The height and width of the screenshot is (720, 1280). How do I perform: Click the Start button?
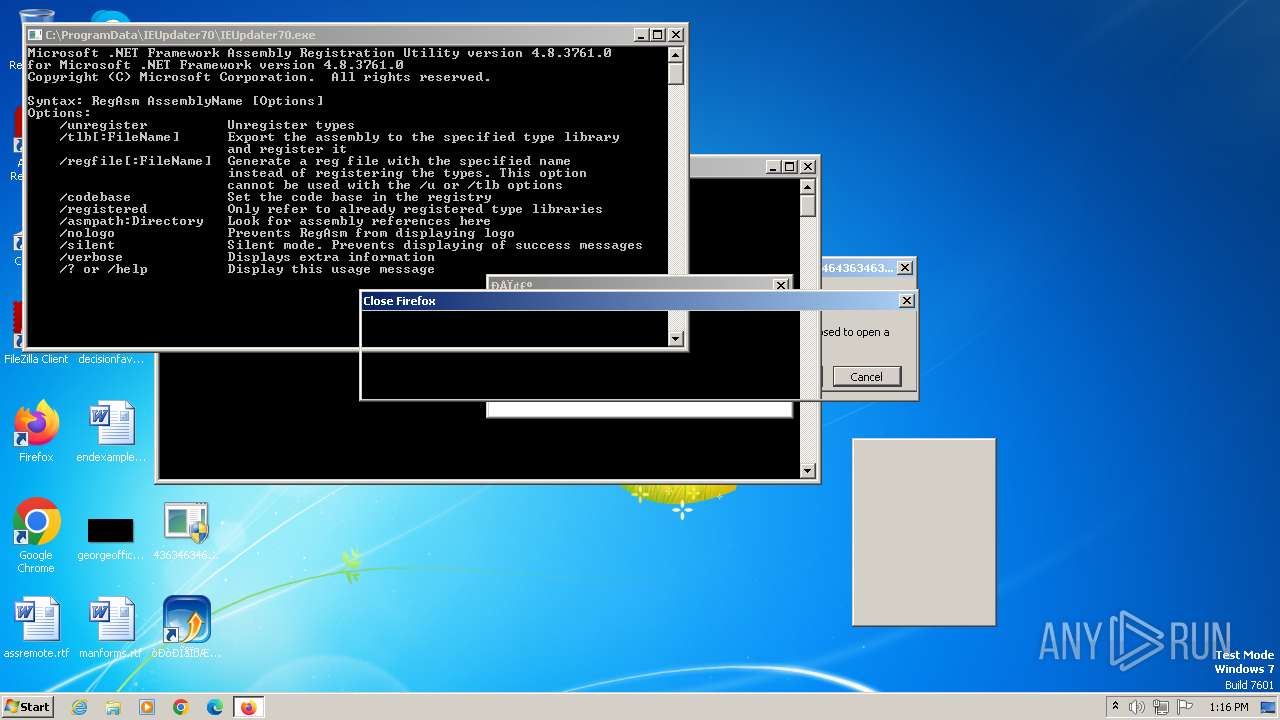[28, 707]
